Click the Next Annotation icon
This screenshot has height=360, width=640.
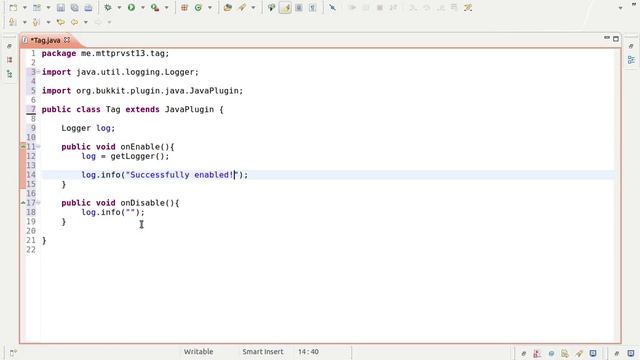point(13,22)
